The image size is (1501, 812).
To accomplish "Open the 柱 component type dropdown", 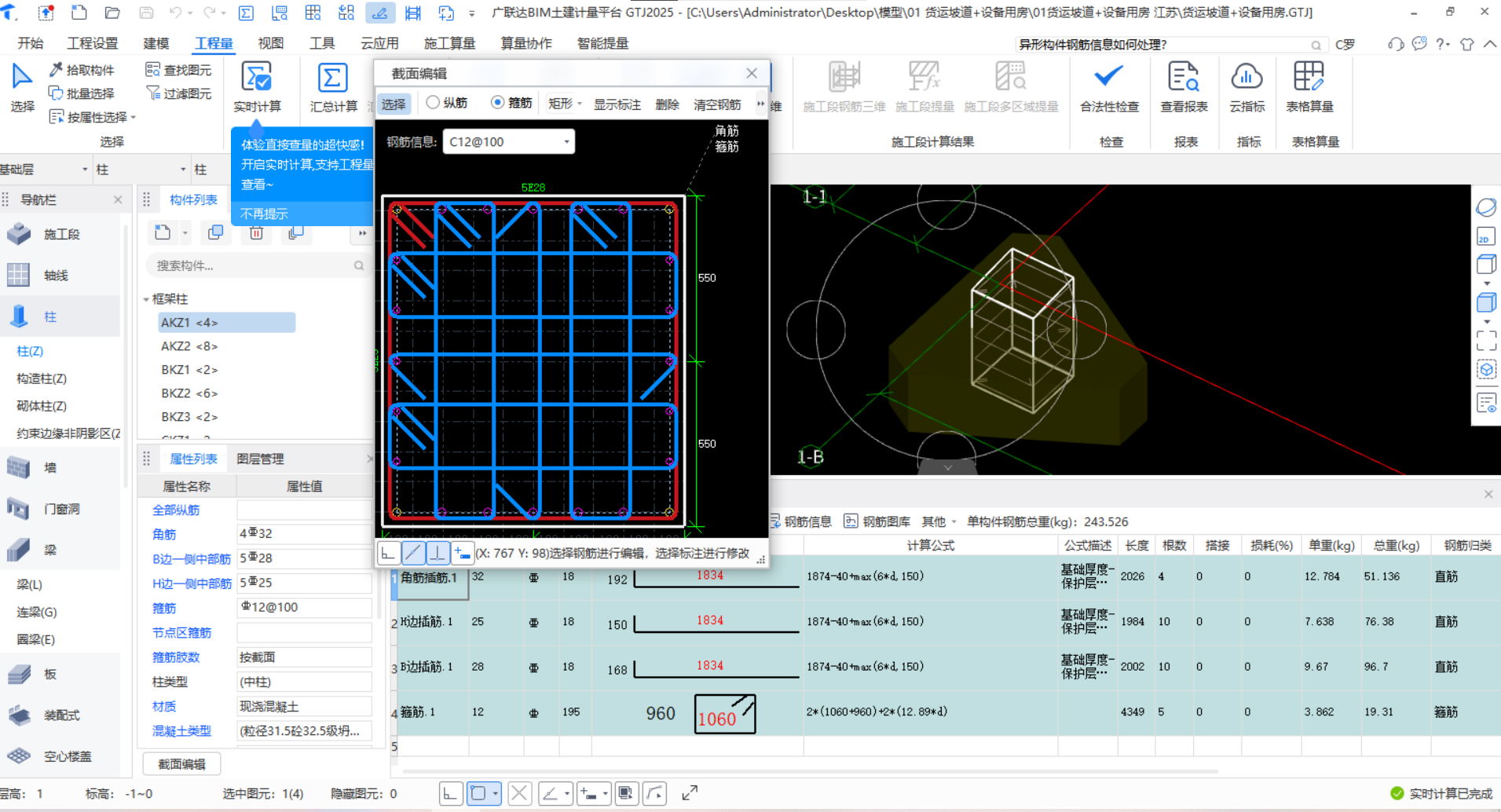I will [141, 169].
